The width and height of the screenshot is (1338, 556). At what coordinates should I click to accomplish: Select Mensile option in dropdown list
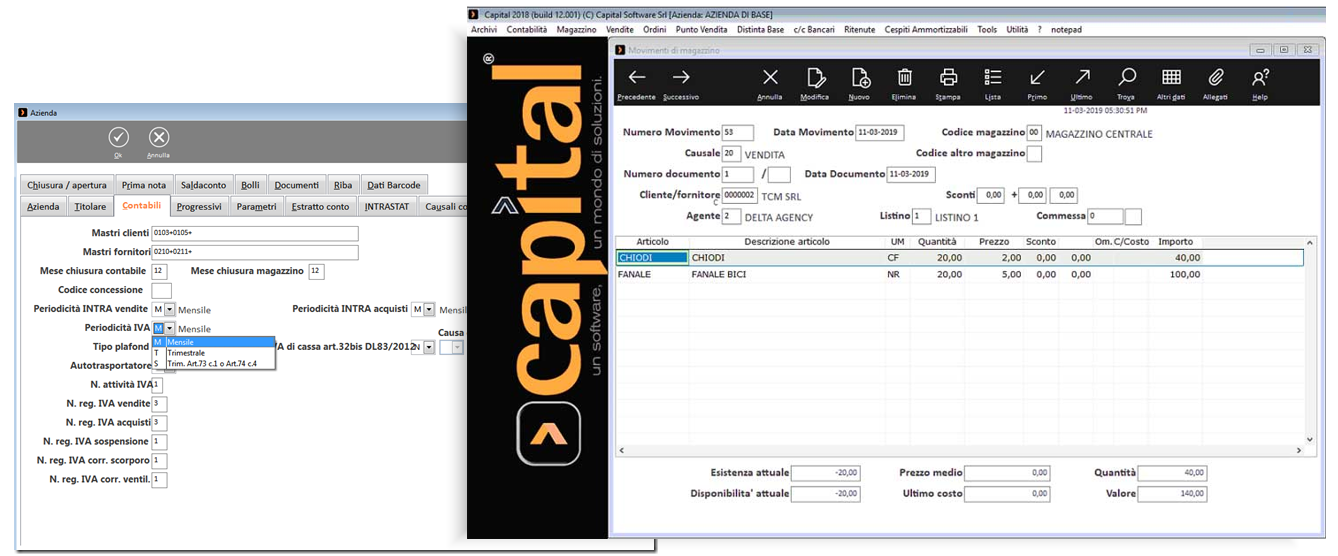pos(213,342)
